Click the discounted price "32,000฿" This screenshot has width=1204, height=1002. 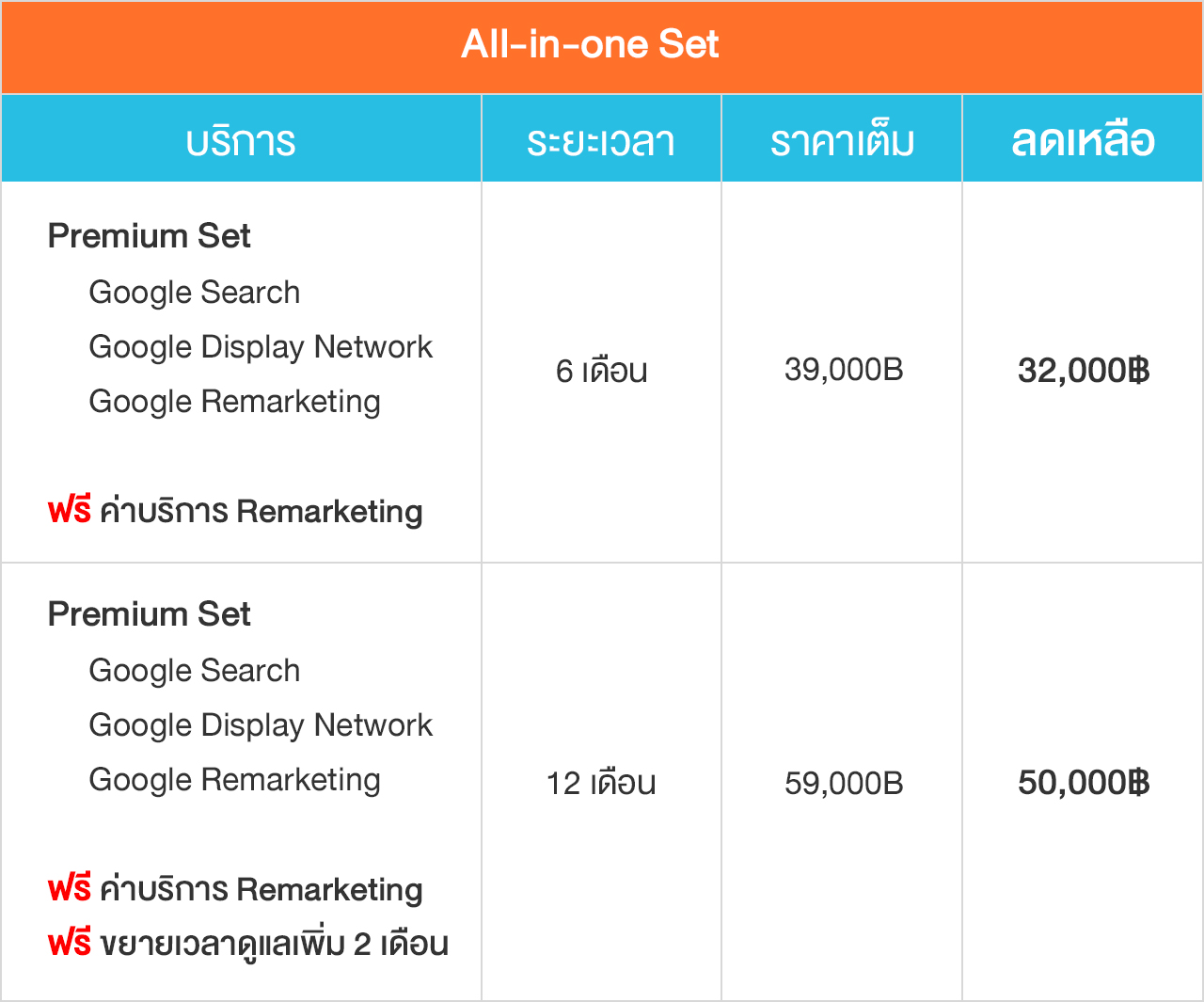(1084, 371)
